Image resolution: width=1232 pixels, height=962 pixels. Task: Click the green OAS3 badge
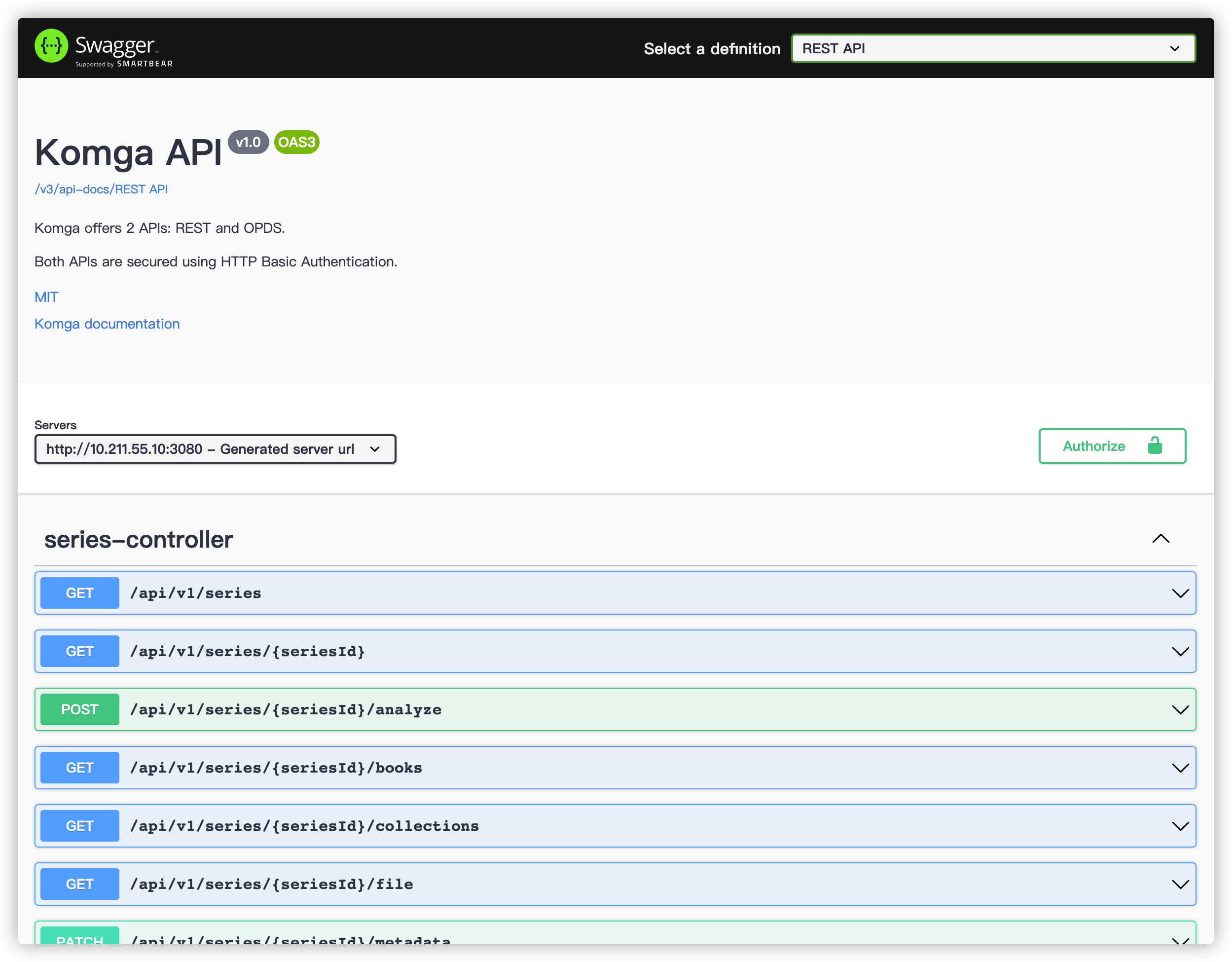coord(297,142)
